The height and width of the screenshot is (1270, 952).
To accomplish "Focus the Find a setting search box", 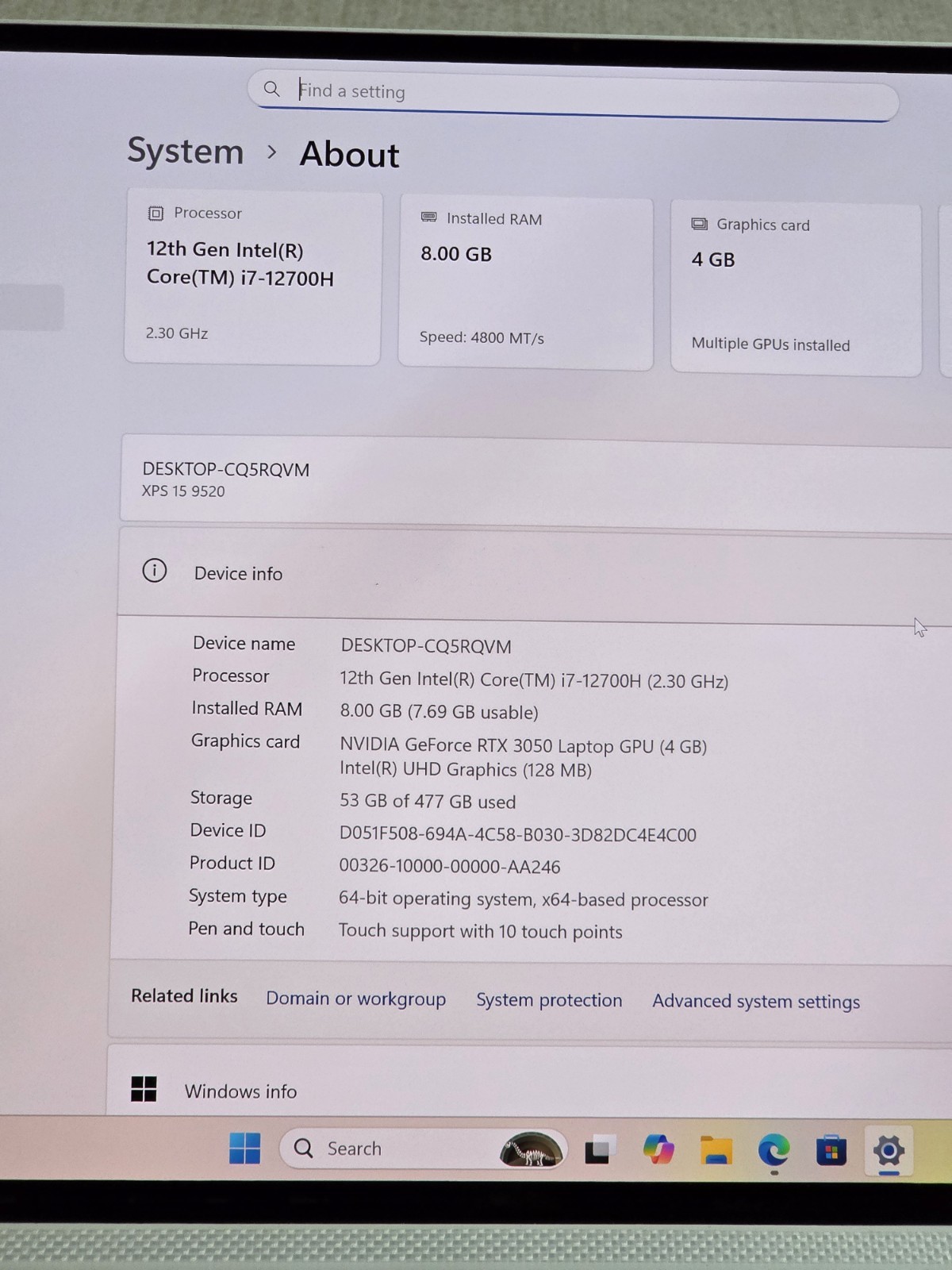I will coord(573,96).
